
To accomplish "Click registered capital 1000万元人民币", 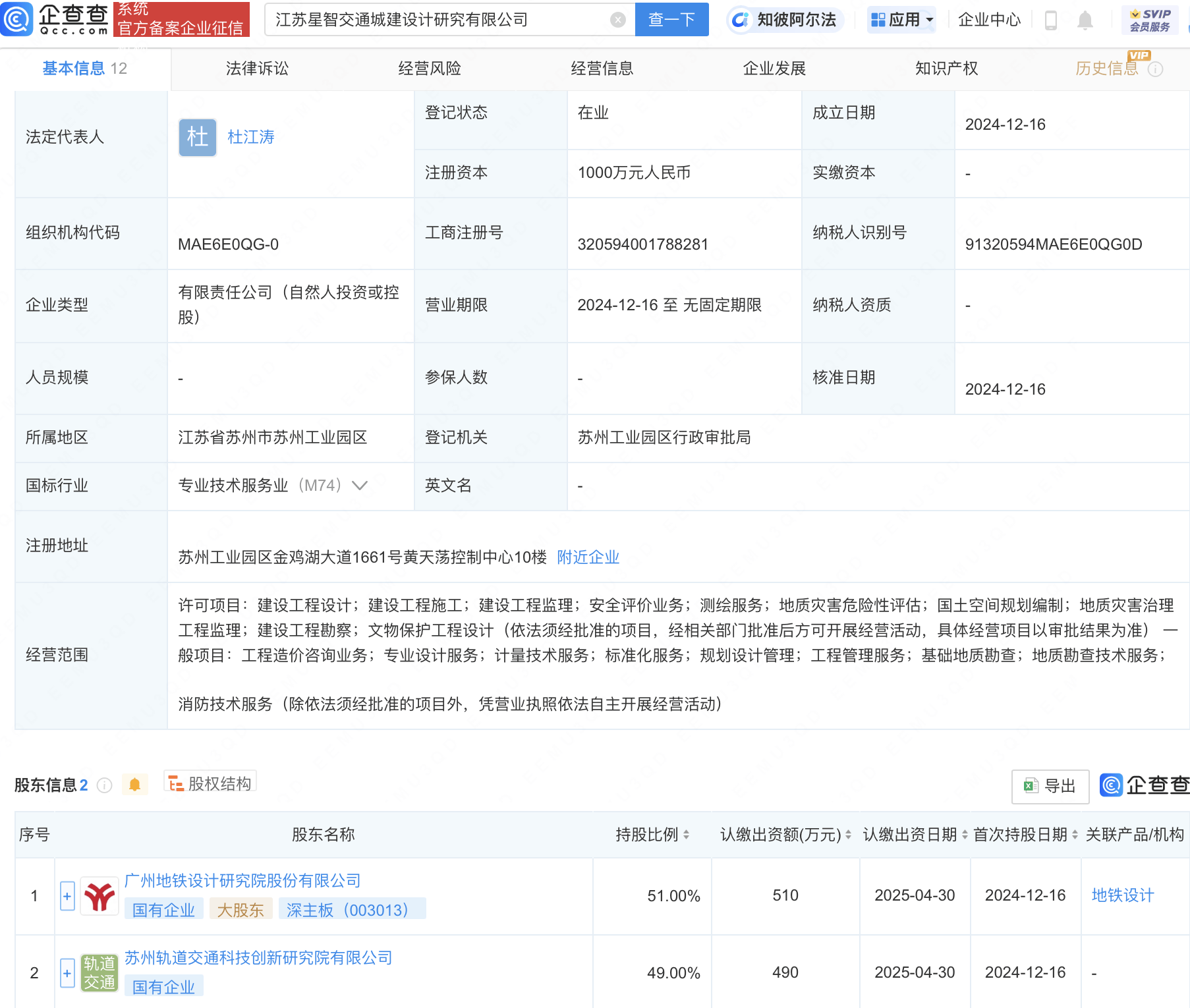I will 635,173.
